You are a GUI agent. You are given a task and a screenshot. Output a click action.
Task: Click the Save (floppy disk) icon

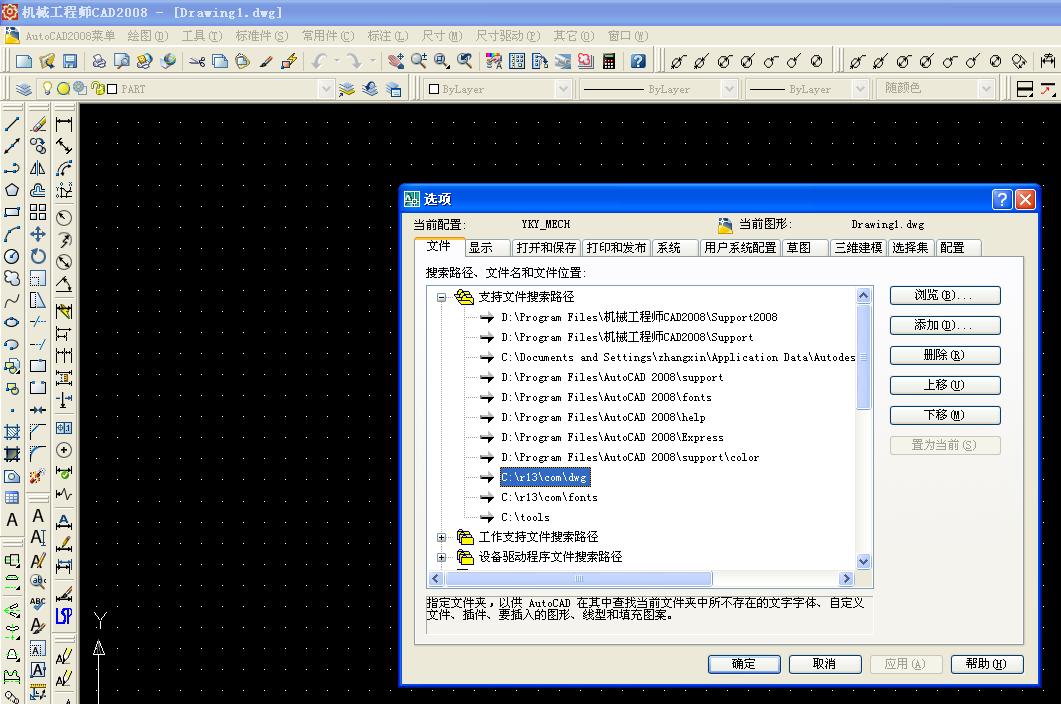[70, 62]
